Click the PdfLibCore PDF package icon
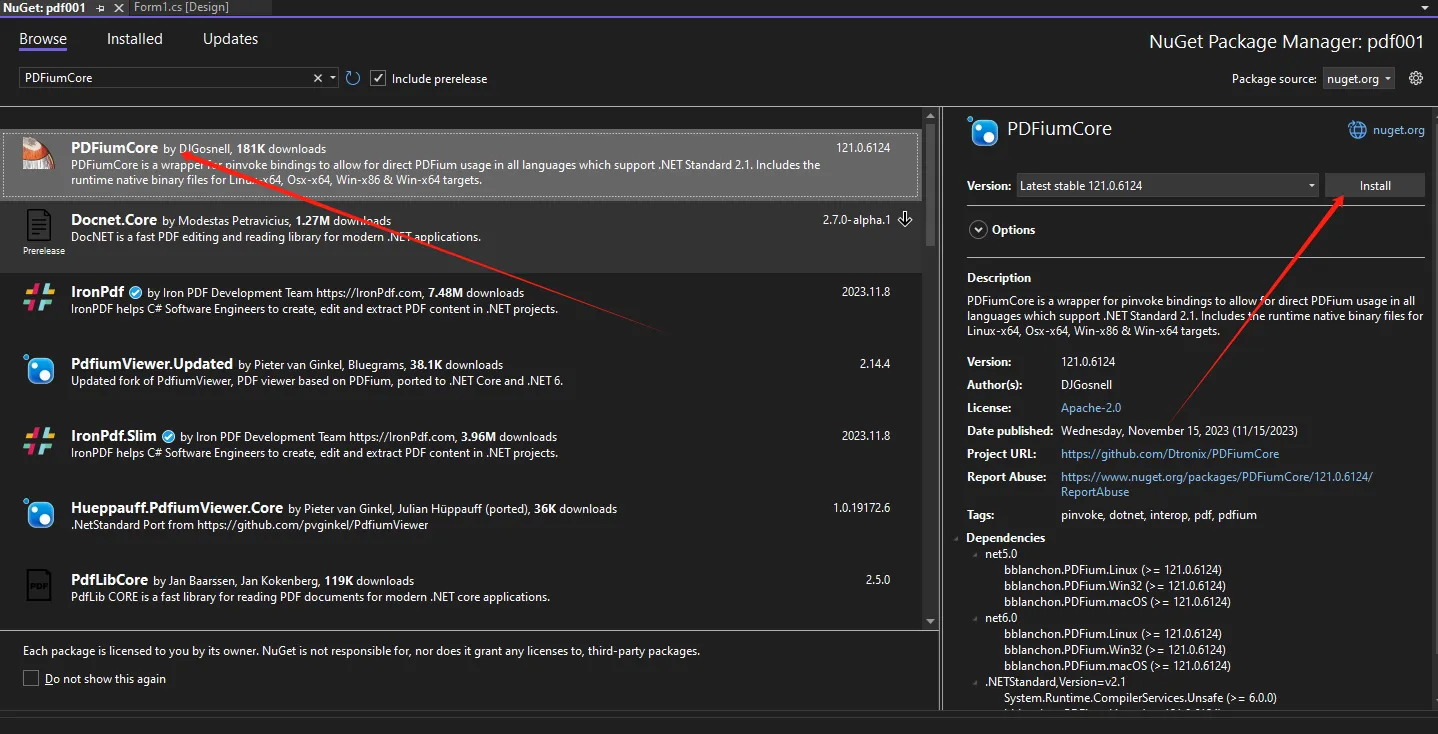The image size is (1438, 734). (39, 586)
